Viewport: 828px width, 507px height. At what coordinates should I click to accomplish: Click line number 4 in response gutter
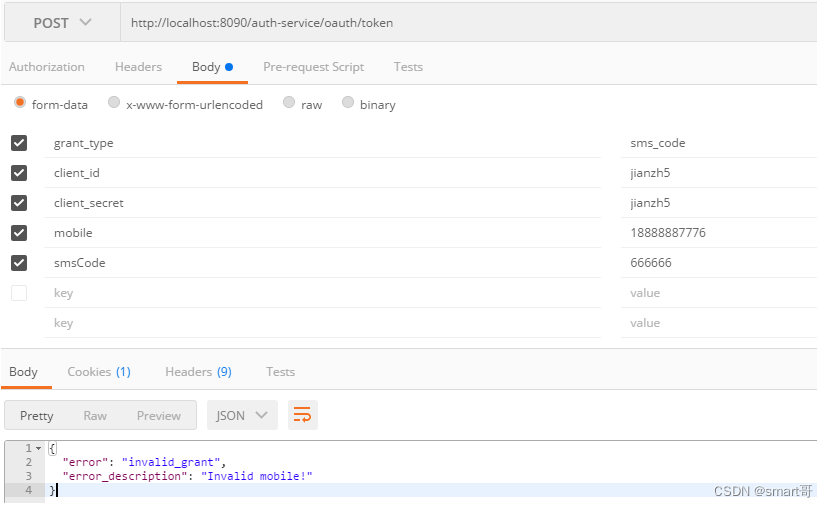pyautogui.click(x=29, y=490)
